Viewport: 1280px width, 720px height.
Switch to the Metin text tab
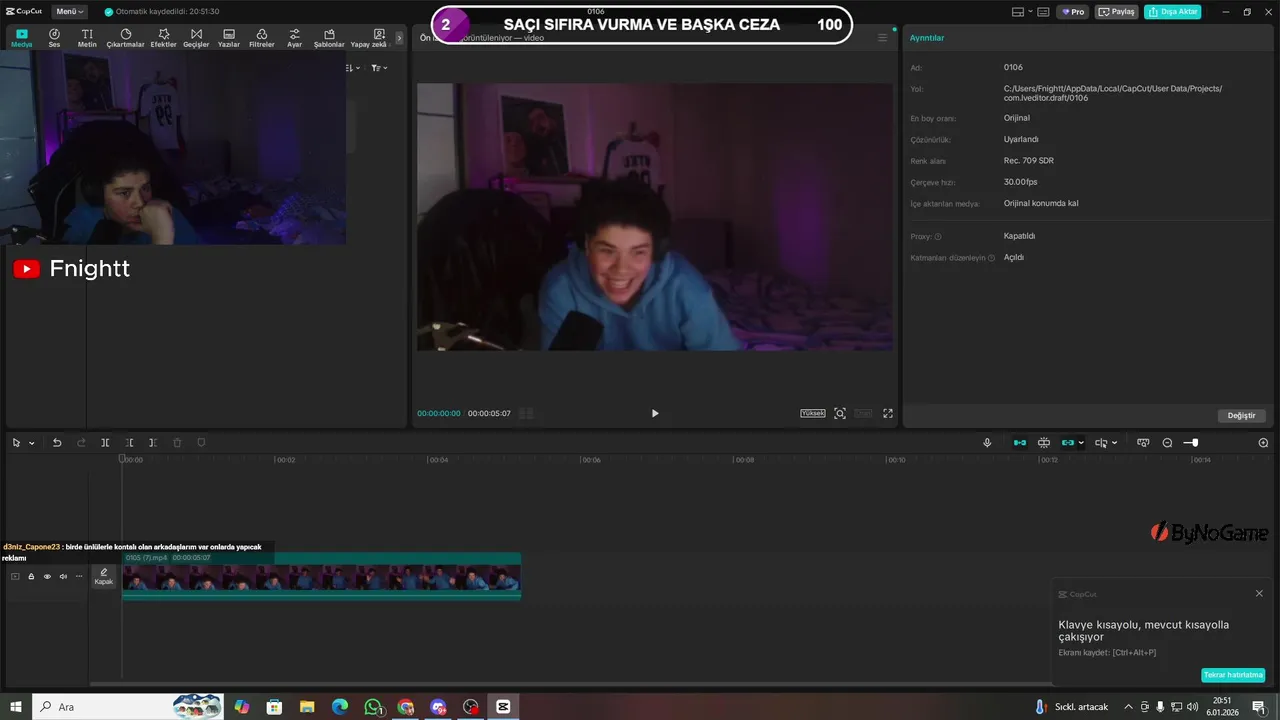87,38
